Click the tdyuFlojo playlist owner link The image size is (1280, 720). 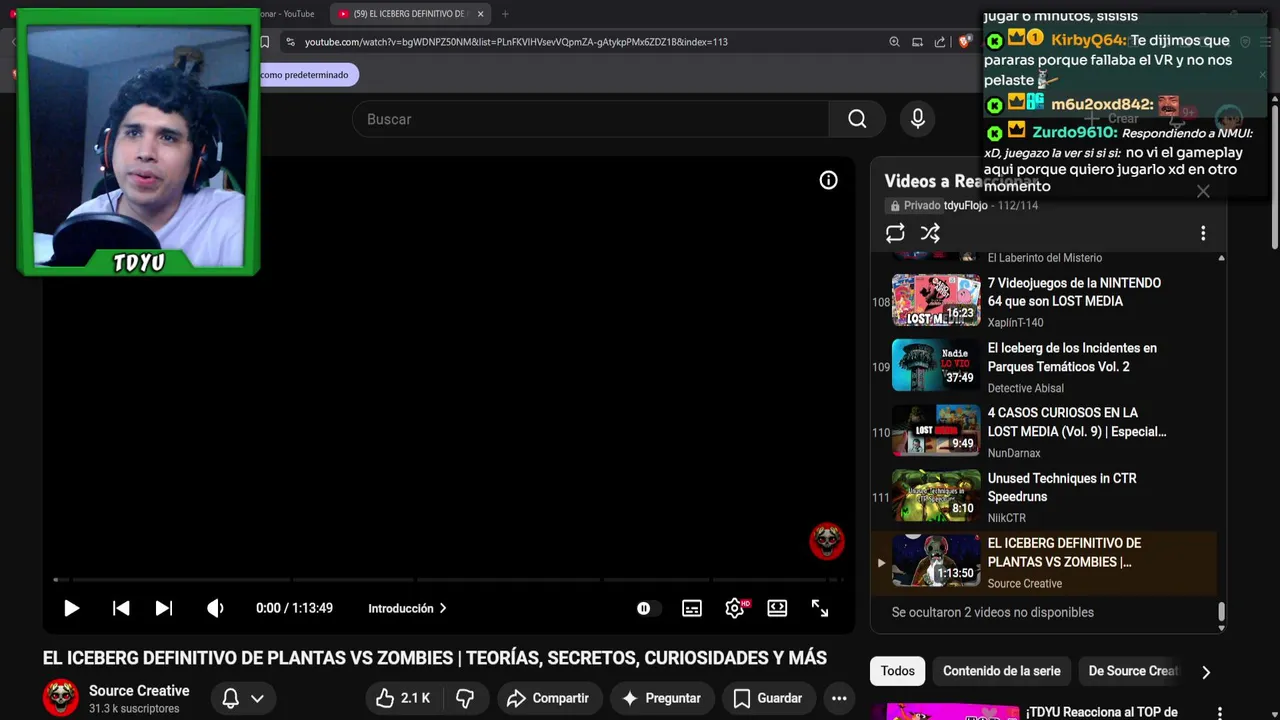[966, 205]
